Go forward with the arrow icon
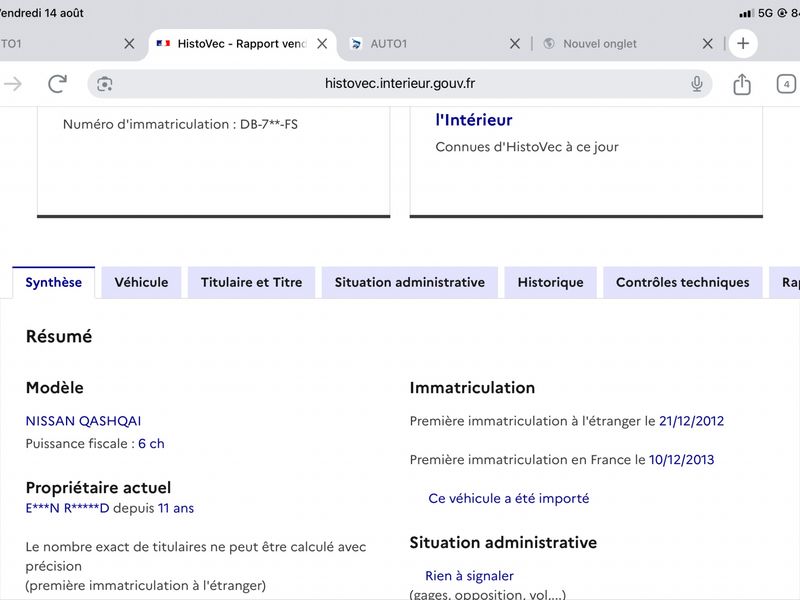The width and height of the screenshot is (800, 600). click(x=13, y=84)
